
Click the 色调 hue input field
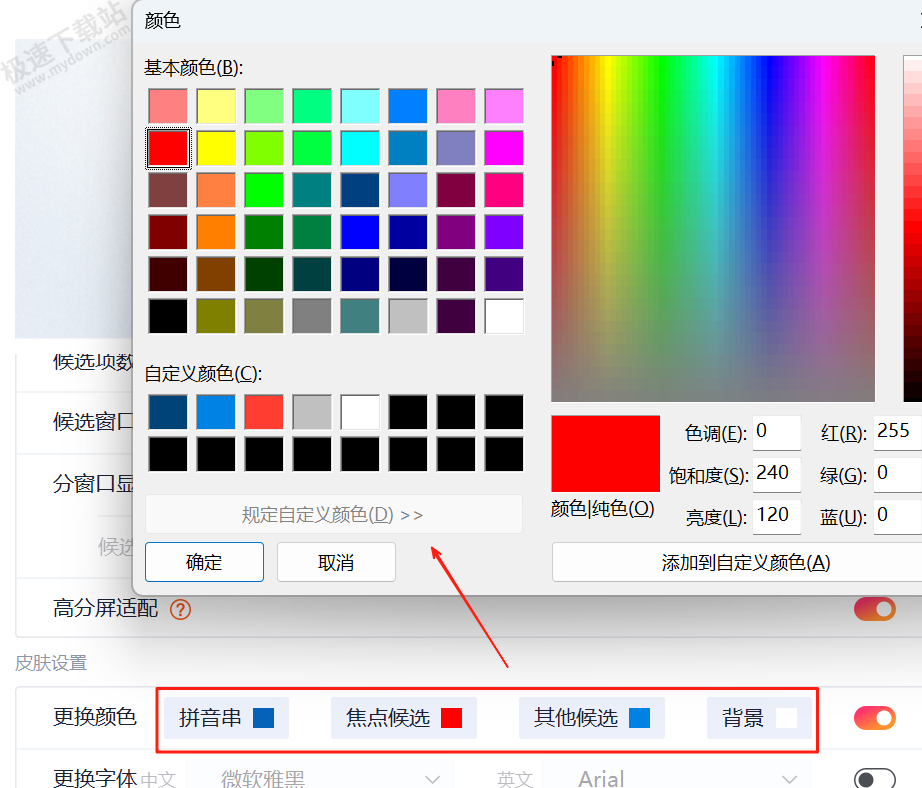[776, 432]
